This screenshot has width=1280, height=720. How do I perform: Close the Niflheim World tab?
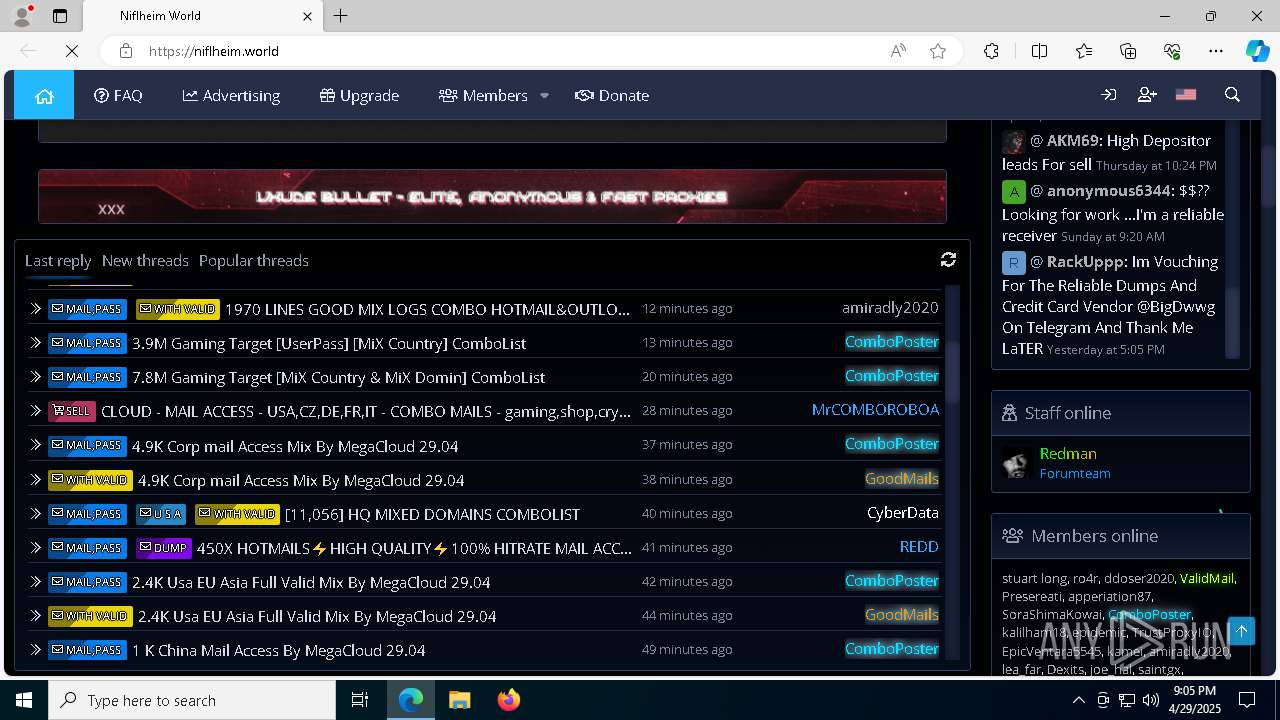[307, 16]
